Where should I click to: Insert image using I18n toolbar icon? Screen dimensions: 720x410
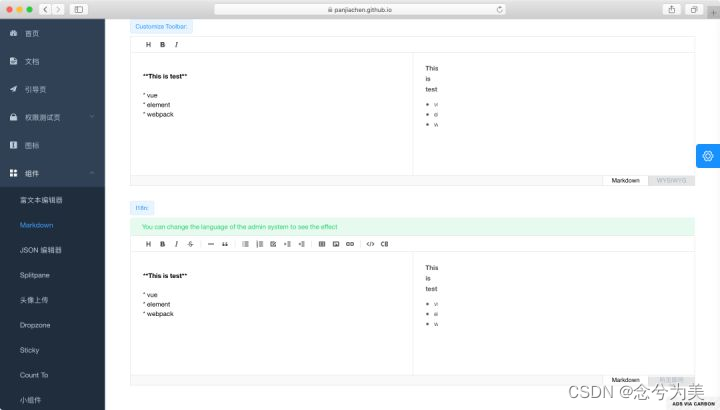(x=336, y=244)
